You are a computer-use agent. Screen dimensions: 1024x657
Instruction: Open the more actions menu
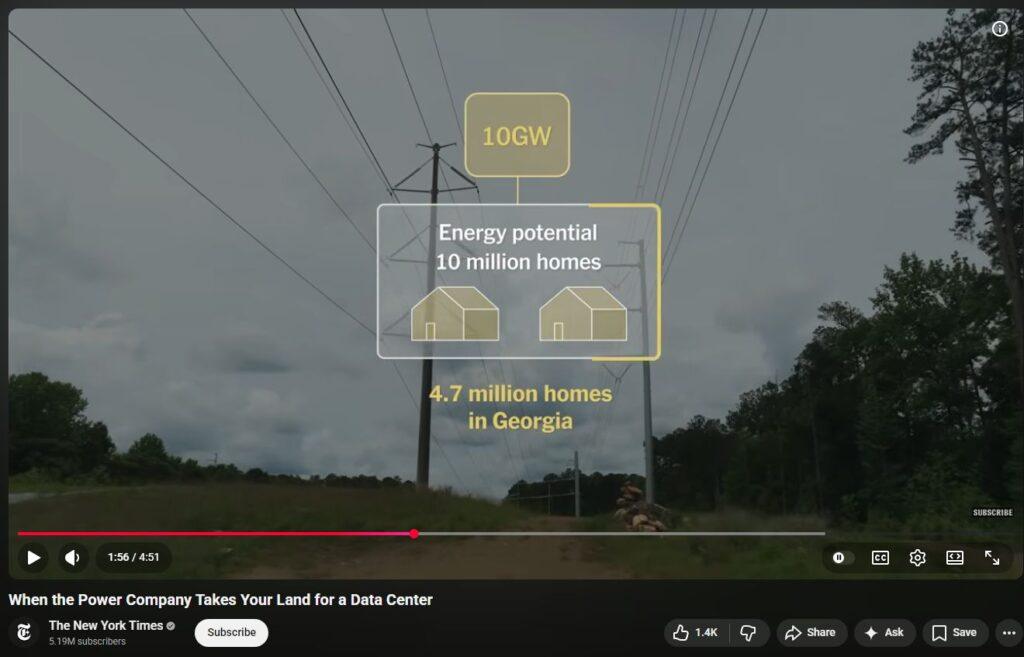(x=1008, y=632)
